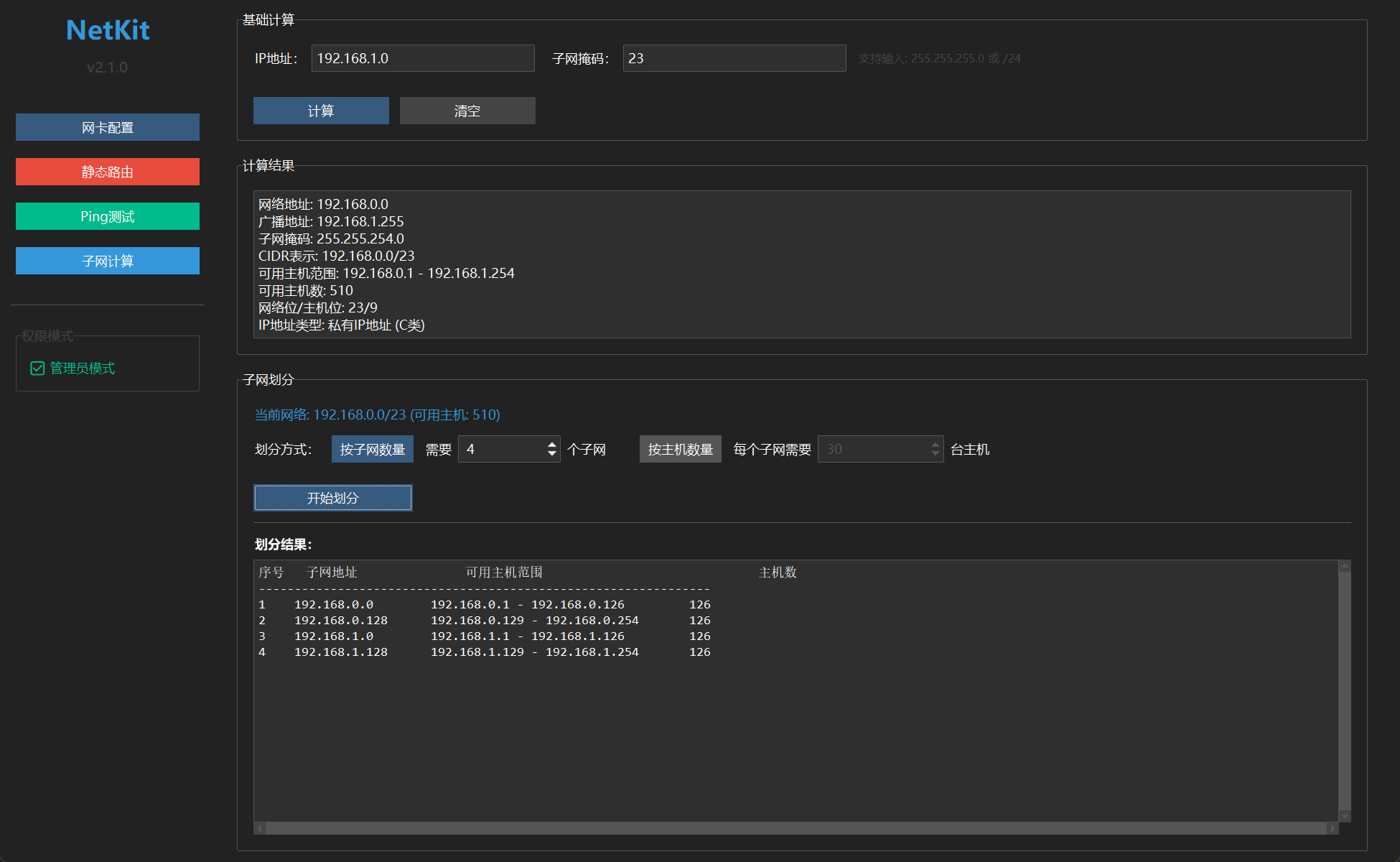Select 按子网数量 division mode
Image resolution: width=1400 pixels, height=862 pixels.
[373, 449]
